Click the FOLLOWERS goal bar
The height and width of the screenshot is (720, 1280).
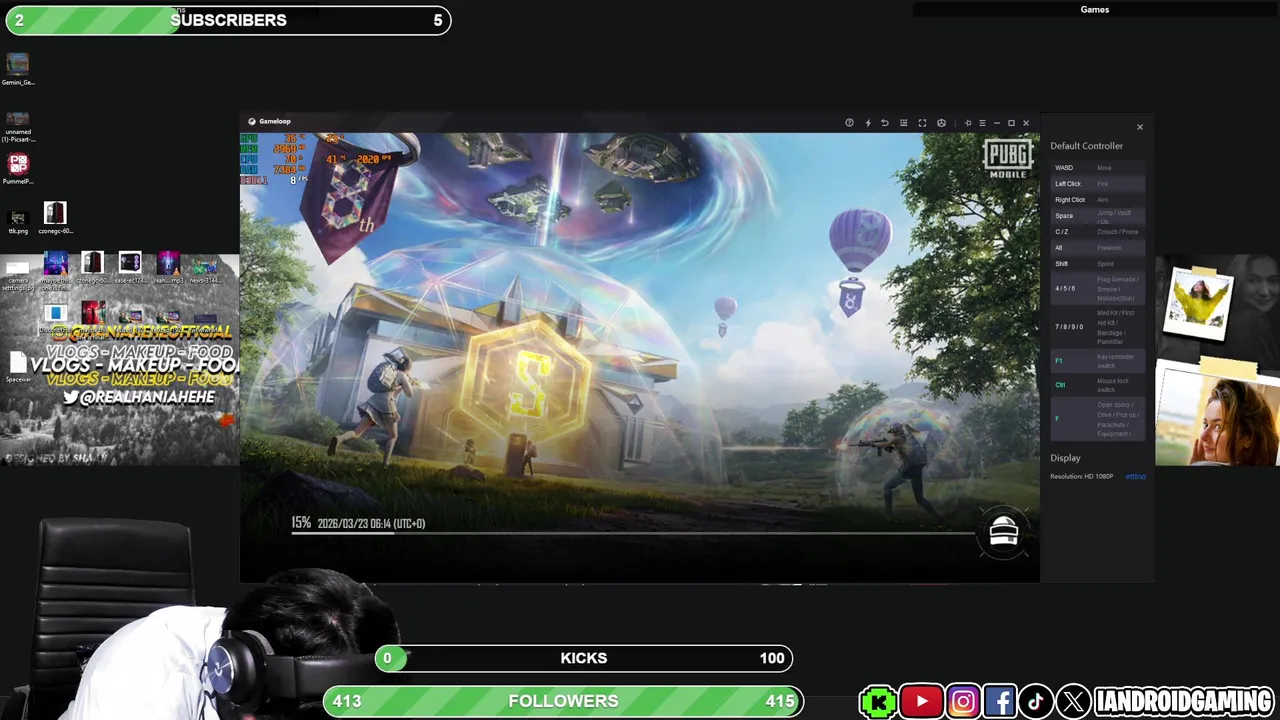coord(563,701)
